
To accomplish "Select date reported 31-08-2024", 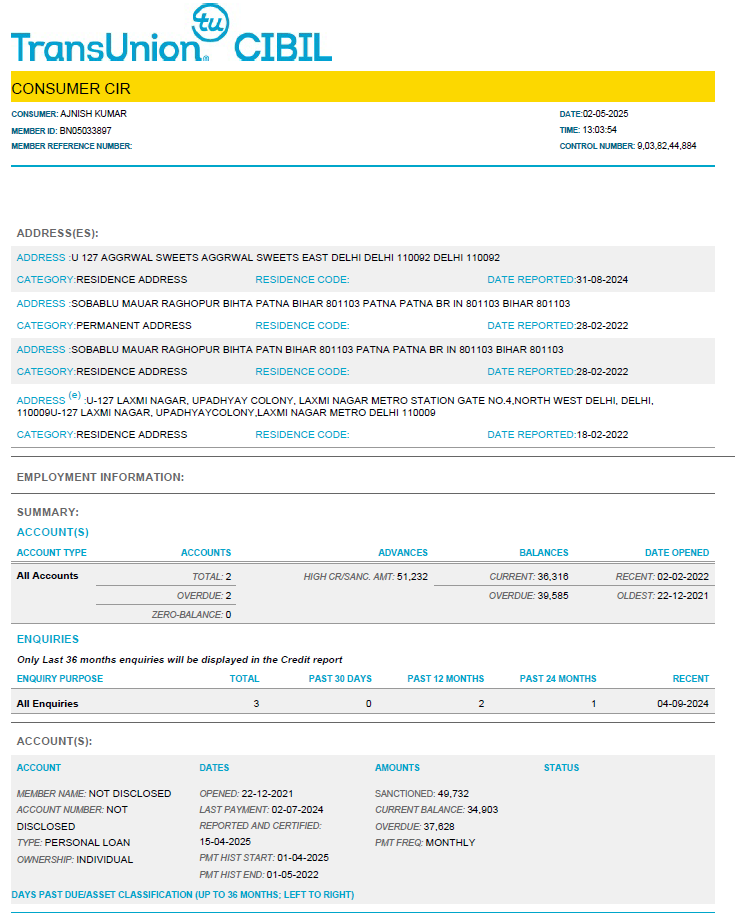I will click(602, 279).
